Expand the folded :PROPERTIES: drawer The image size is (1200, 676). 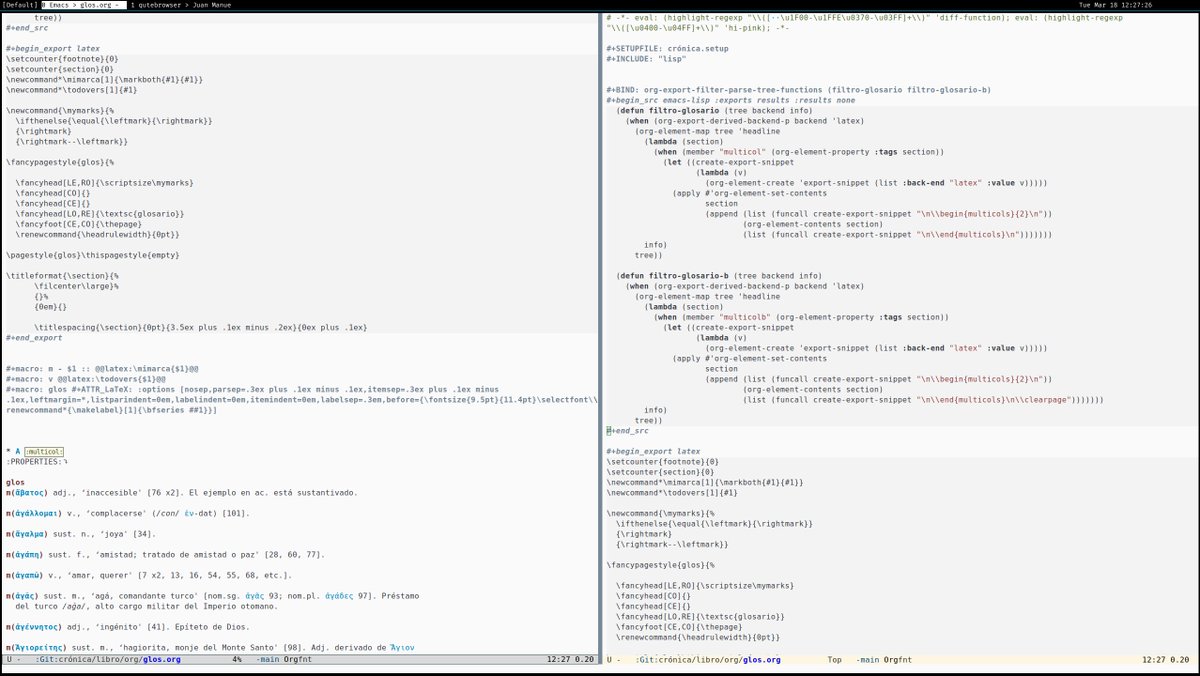[x=35, y=461]
